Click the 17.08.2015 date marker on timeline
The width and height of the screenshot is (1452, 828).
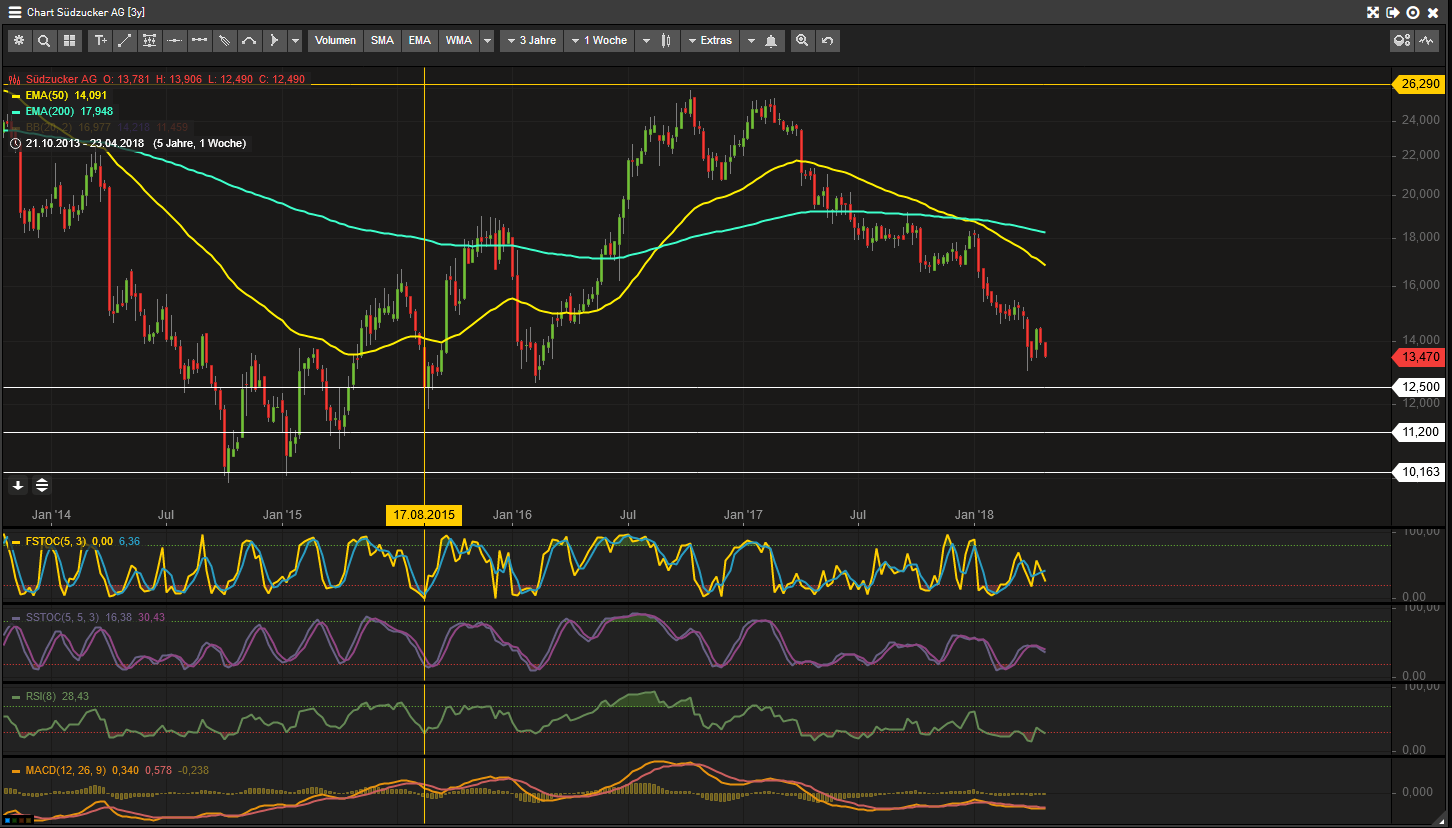coord(424,515)
